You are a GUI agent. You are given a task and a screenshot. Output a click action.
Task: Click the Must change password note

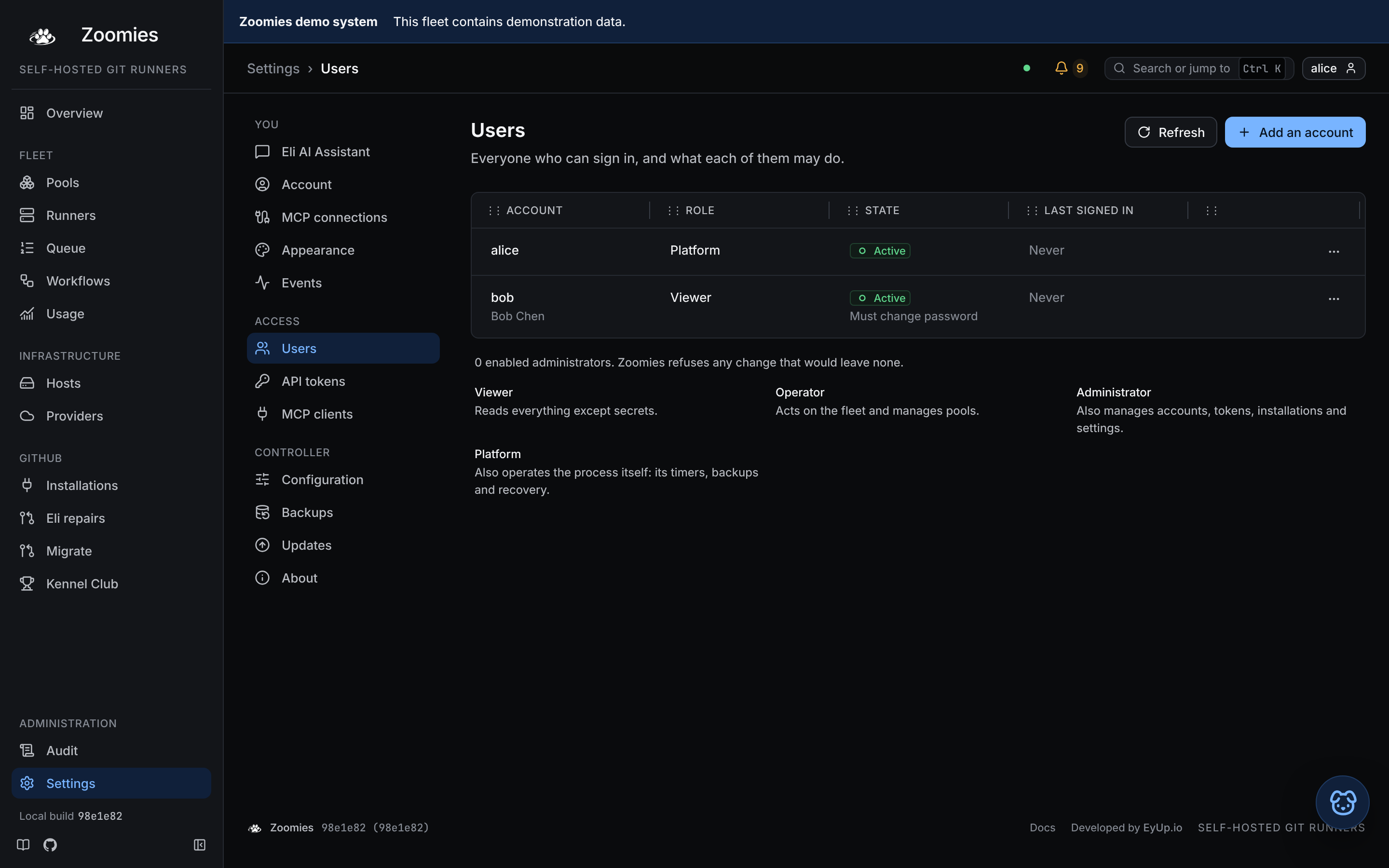(x=913, y=316)
